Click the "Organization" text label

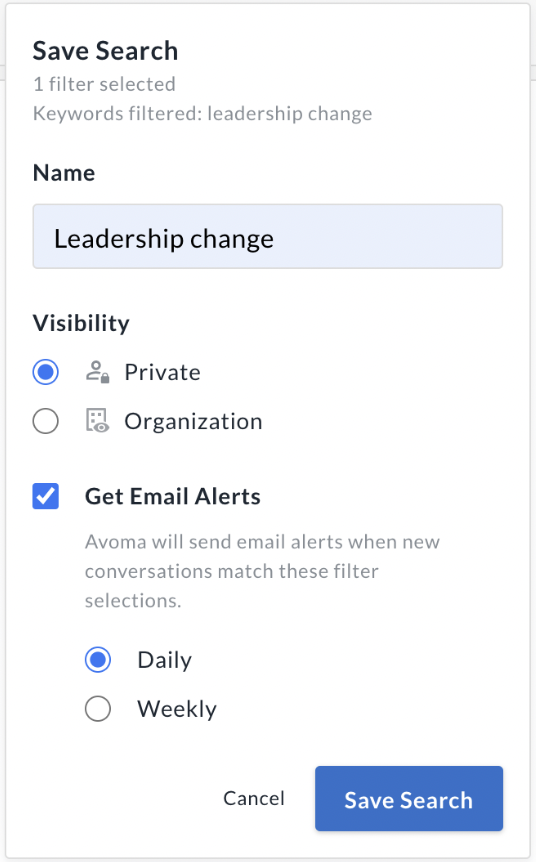pos(194,422)
